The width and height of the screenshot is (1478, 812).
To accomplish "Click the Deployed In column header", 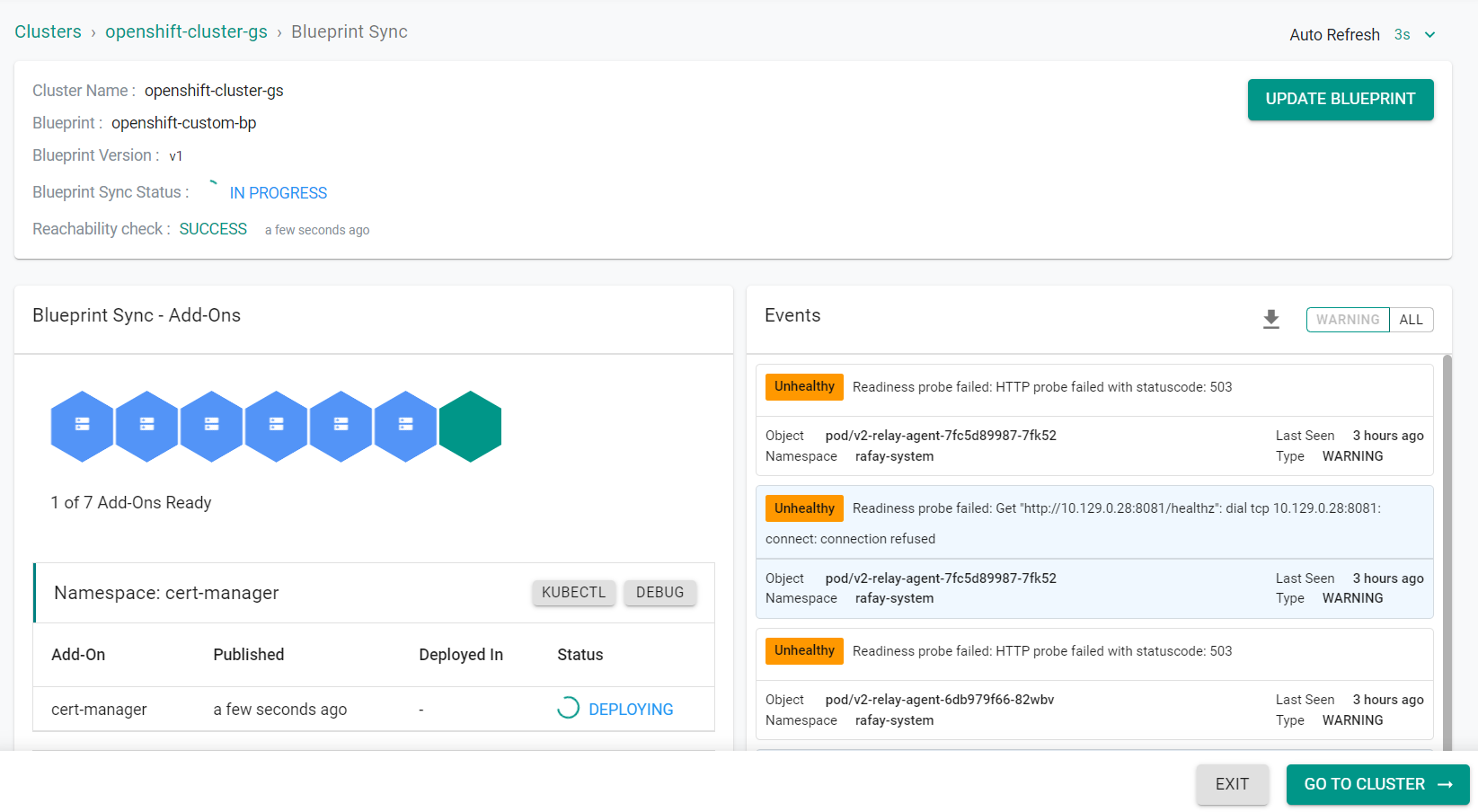I will (x=461, y=655).
